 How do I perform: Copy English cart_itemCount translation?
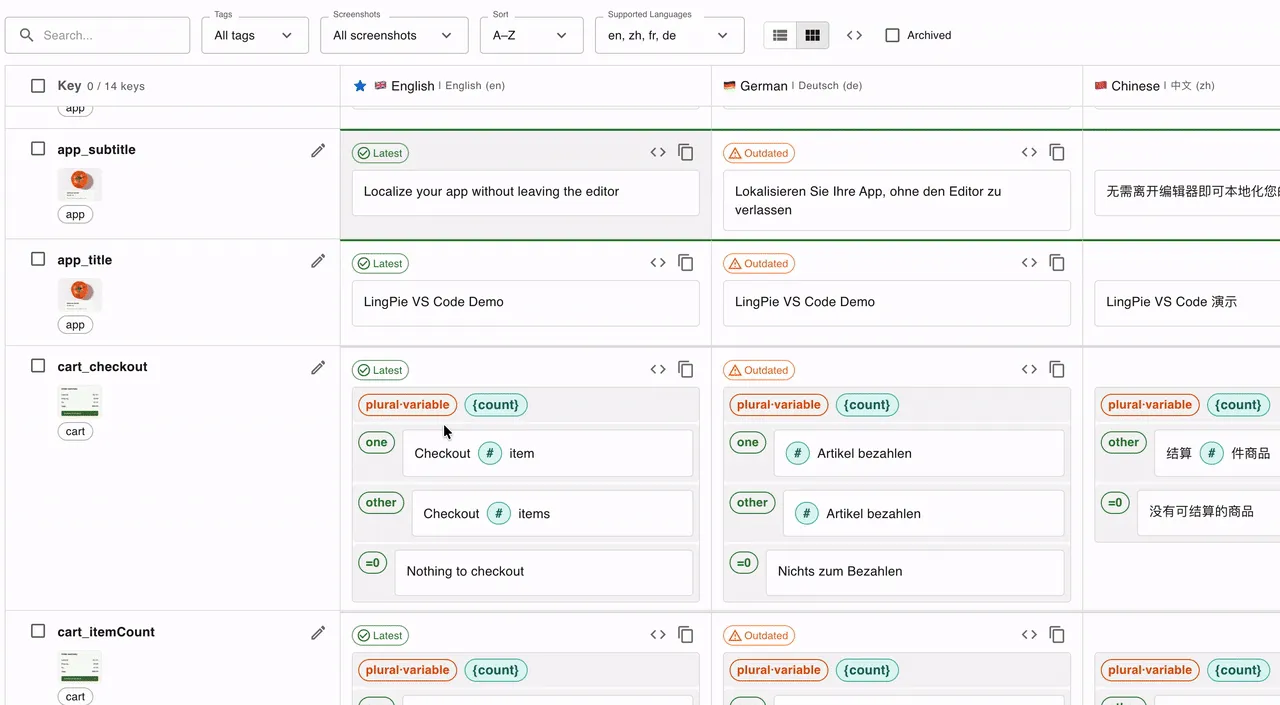[686, 635]
